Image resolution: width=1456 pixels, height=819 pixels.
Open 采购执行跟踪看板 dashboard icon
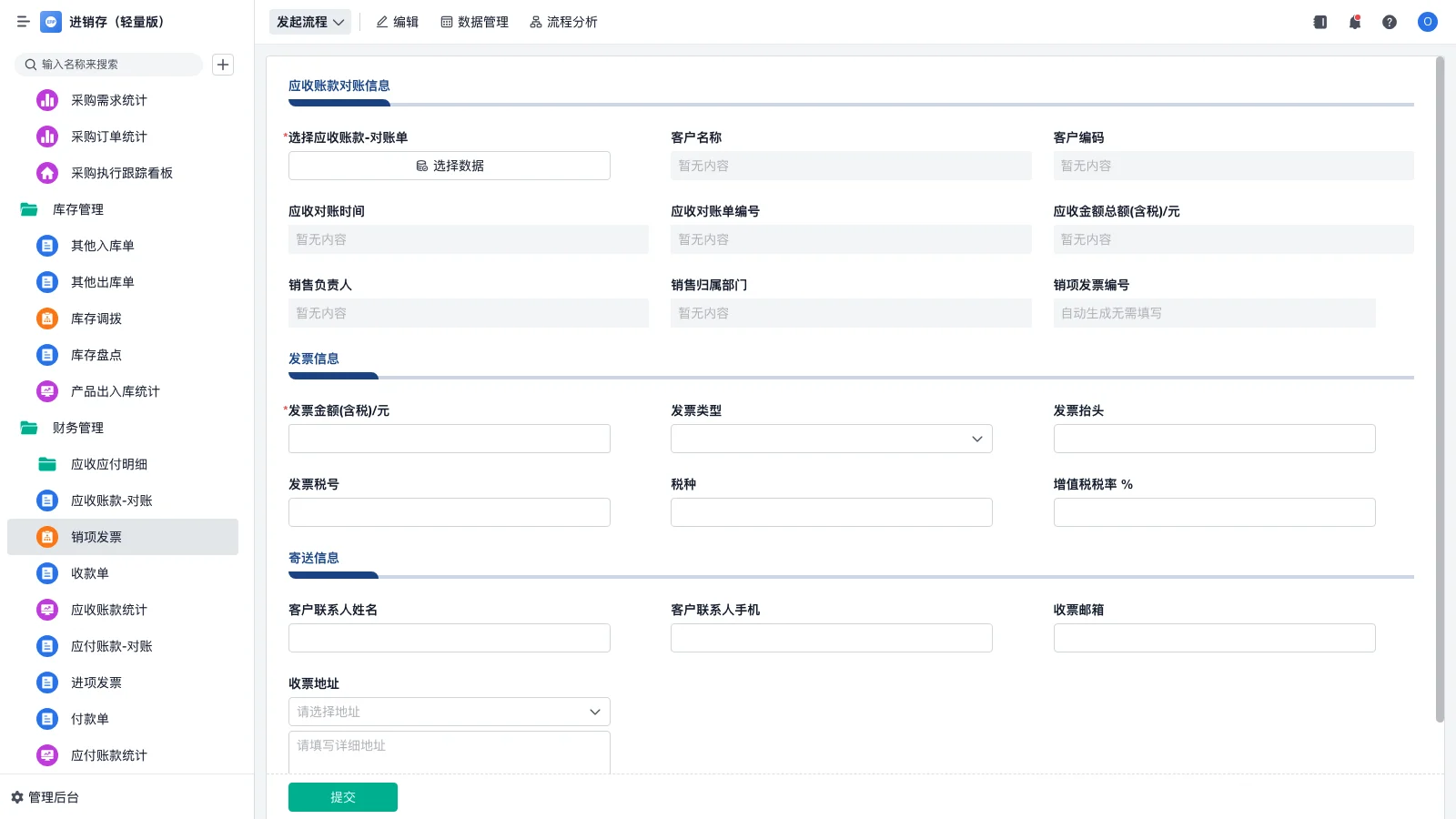tap(47, 173)
